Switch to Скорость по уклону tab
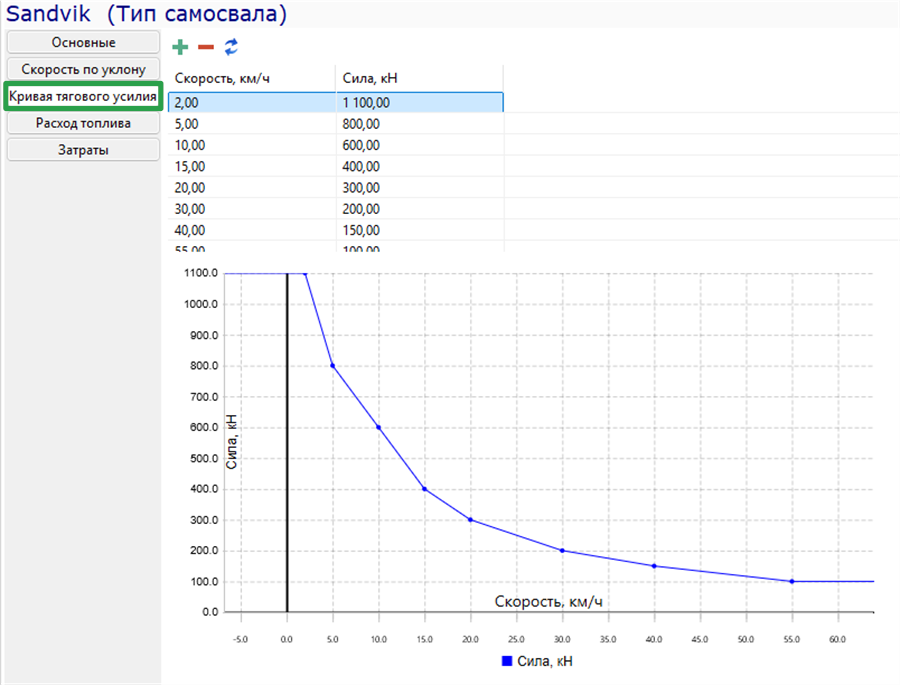The width and height of the screenshot is (900, 685). tap(83, 69)
